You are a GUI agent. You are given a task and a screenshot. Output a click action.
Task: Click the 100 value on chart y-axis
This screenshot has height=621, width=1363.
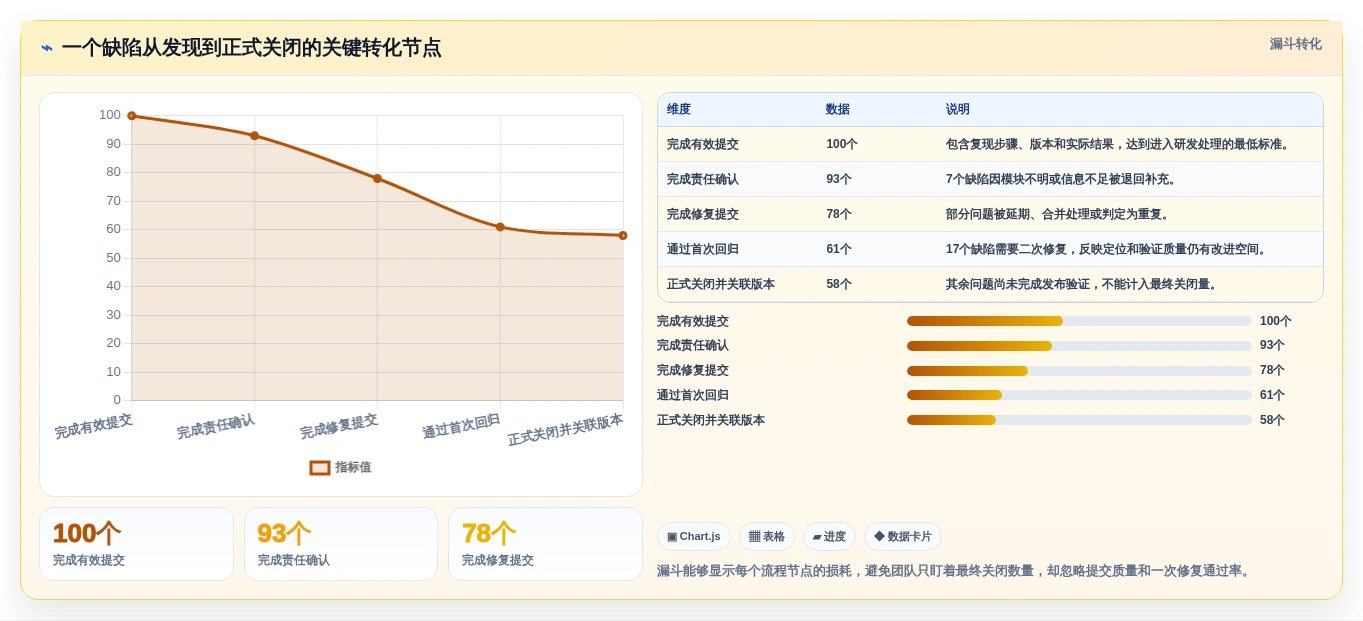(110, 115)
